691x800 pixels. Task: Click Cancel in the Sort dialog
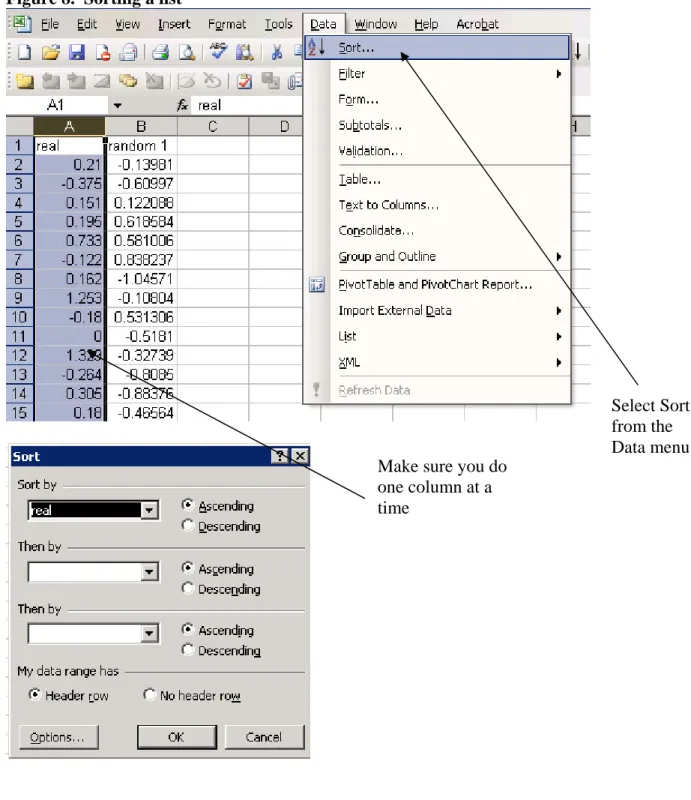(264, 737)
